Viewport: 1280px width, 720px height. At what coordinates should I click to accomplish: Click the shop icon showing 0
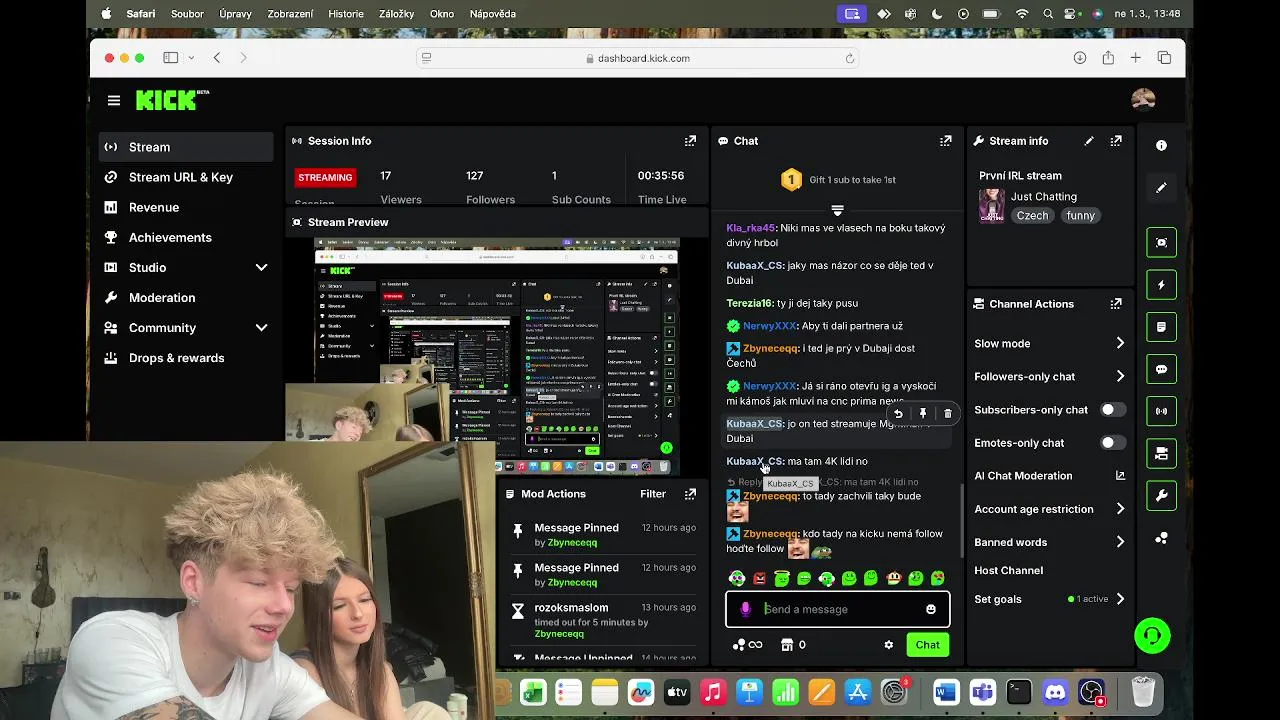point(793,645)
